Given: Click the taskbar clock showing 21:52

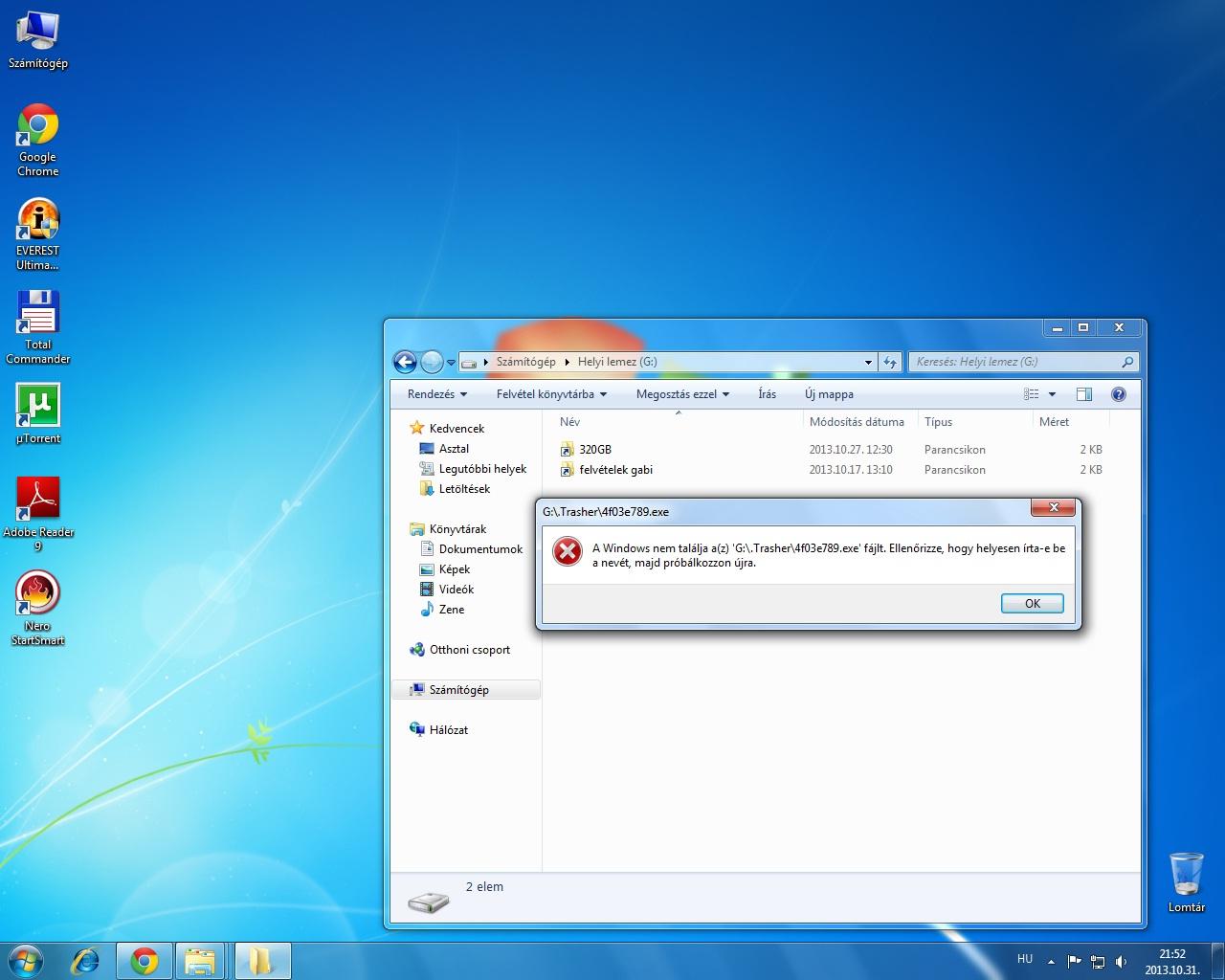Looking at the screenshot, I should point(1172,962).
